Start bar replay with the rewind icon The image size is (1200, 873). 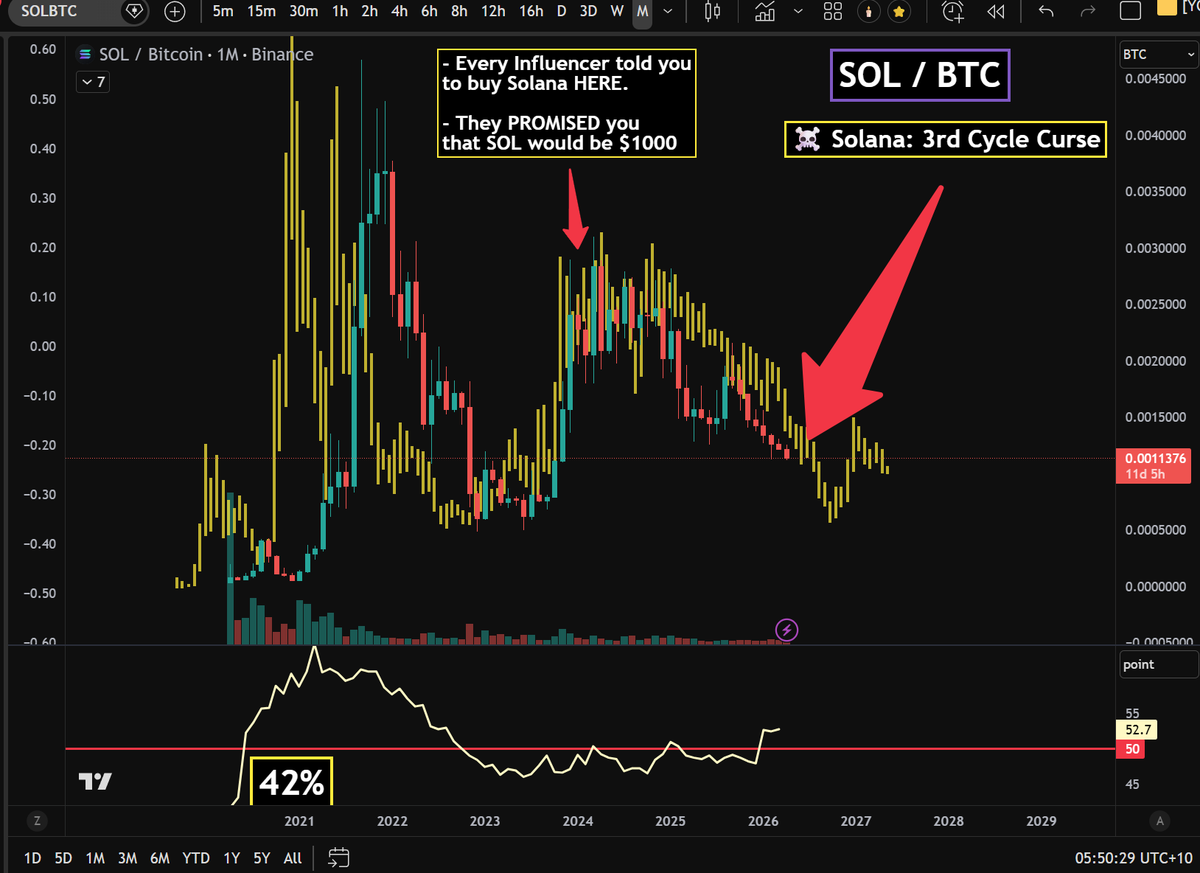[x=994, y=12]
